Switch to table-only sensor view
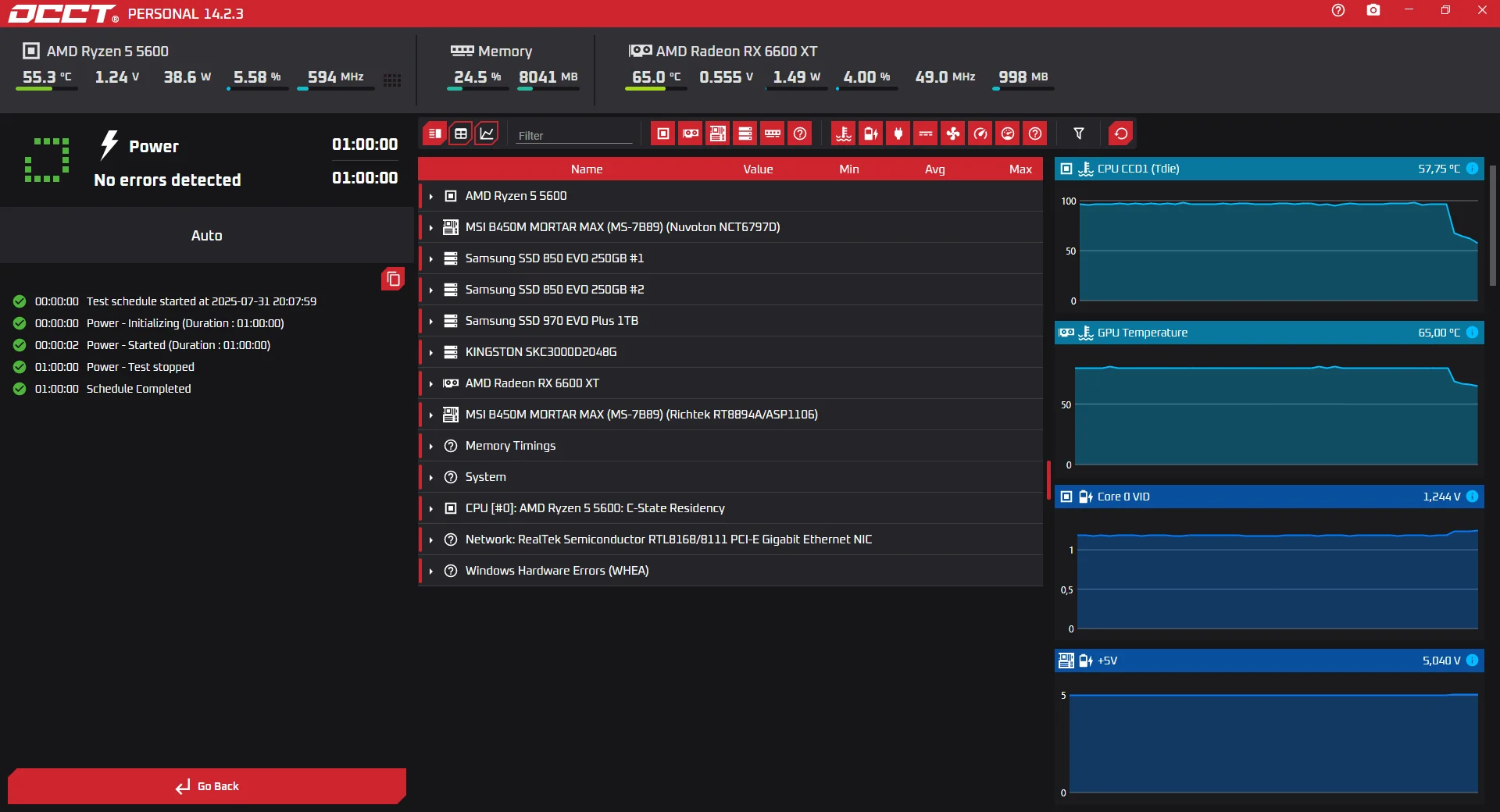The image size is (1500, 812). click(x=461, y=134)
